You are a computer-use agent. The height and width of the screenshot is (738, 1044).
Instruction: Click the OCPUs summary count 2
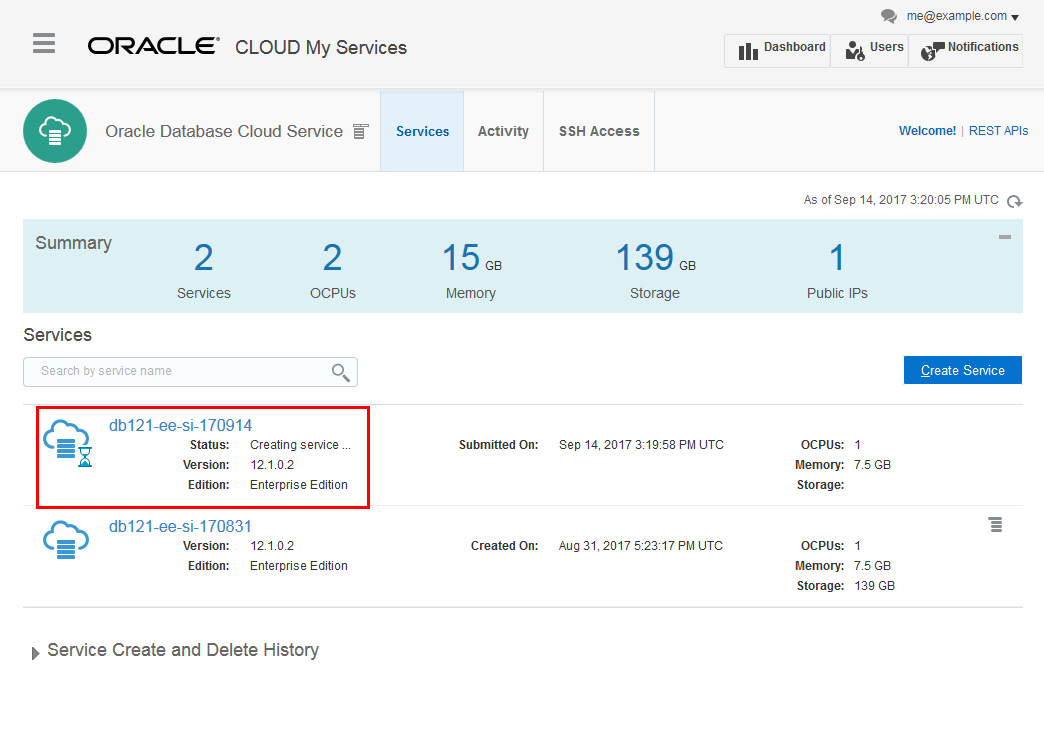(332, 258)
